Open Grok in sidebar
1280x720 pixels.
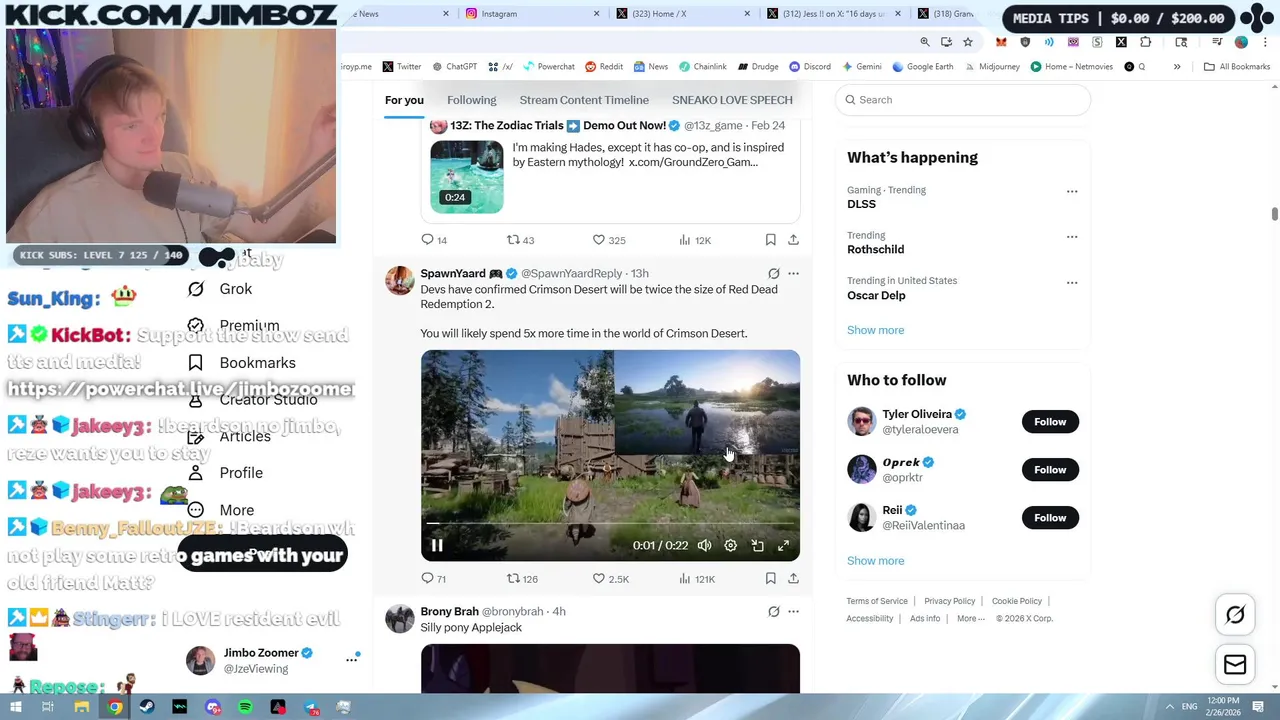click(x=220, y=289)
